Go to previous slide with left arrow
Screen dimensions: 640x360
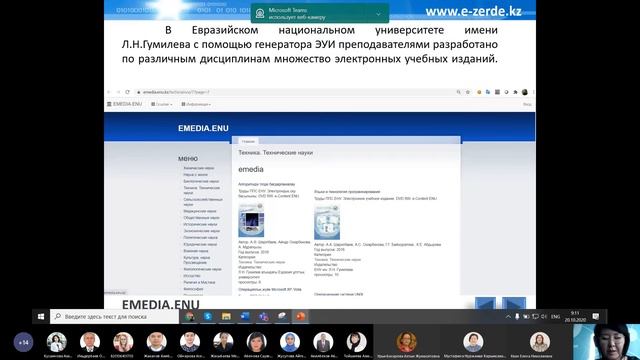point(486,304)
